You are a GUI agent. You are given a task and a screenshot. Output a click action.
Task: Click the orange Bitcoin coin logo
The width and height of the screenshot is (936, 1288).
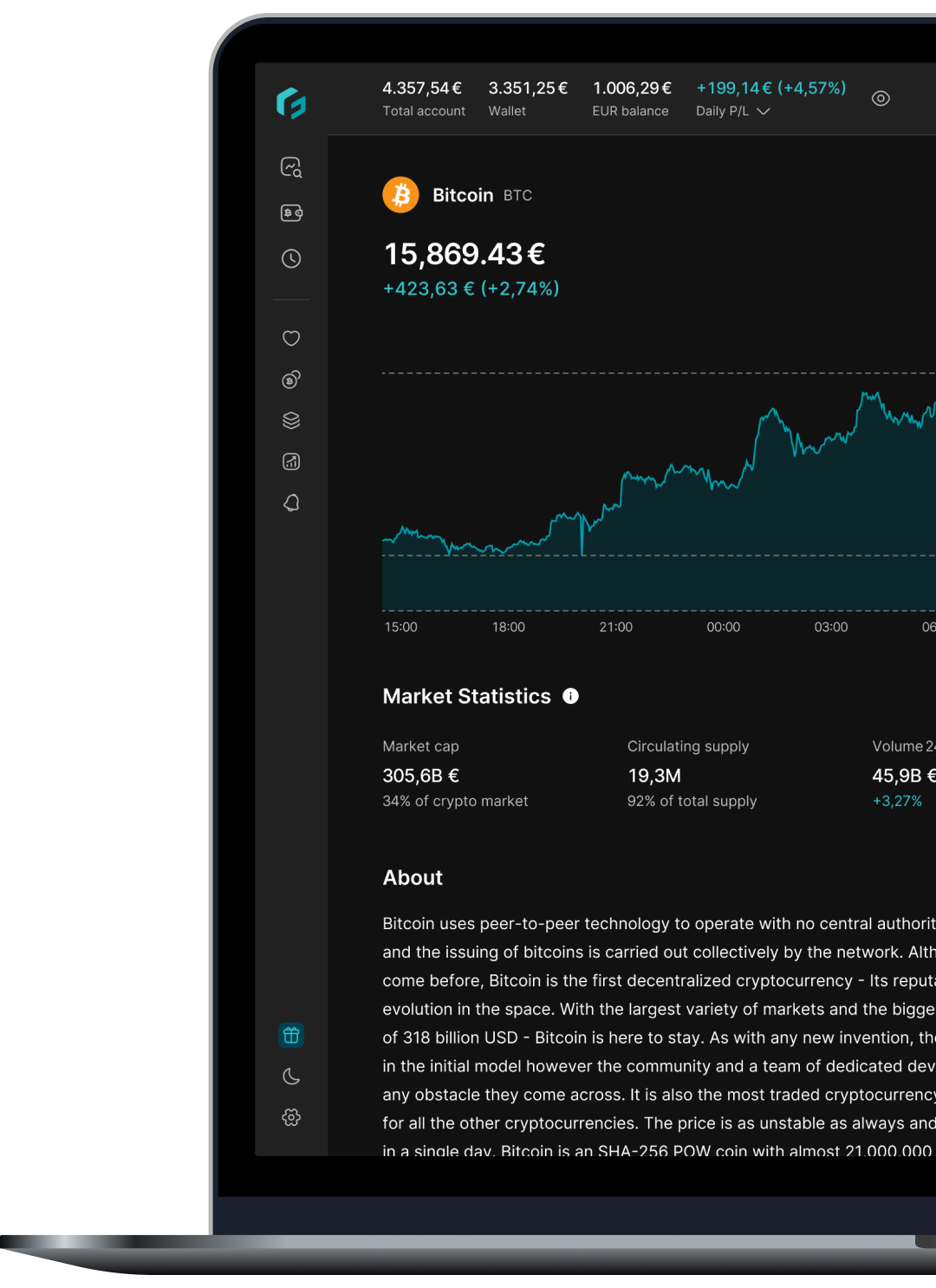[x=400, y=195]
